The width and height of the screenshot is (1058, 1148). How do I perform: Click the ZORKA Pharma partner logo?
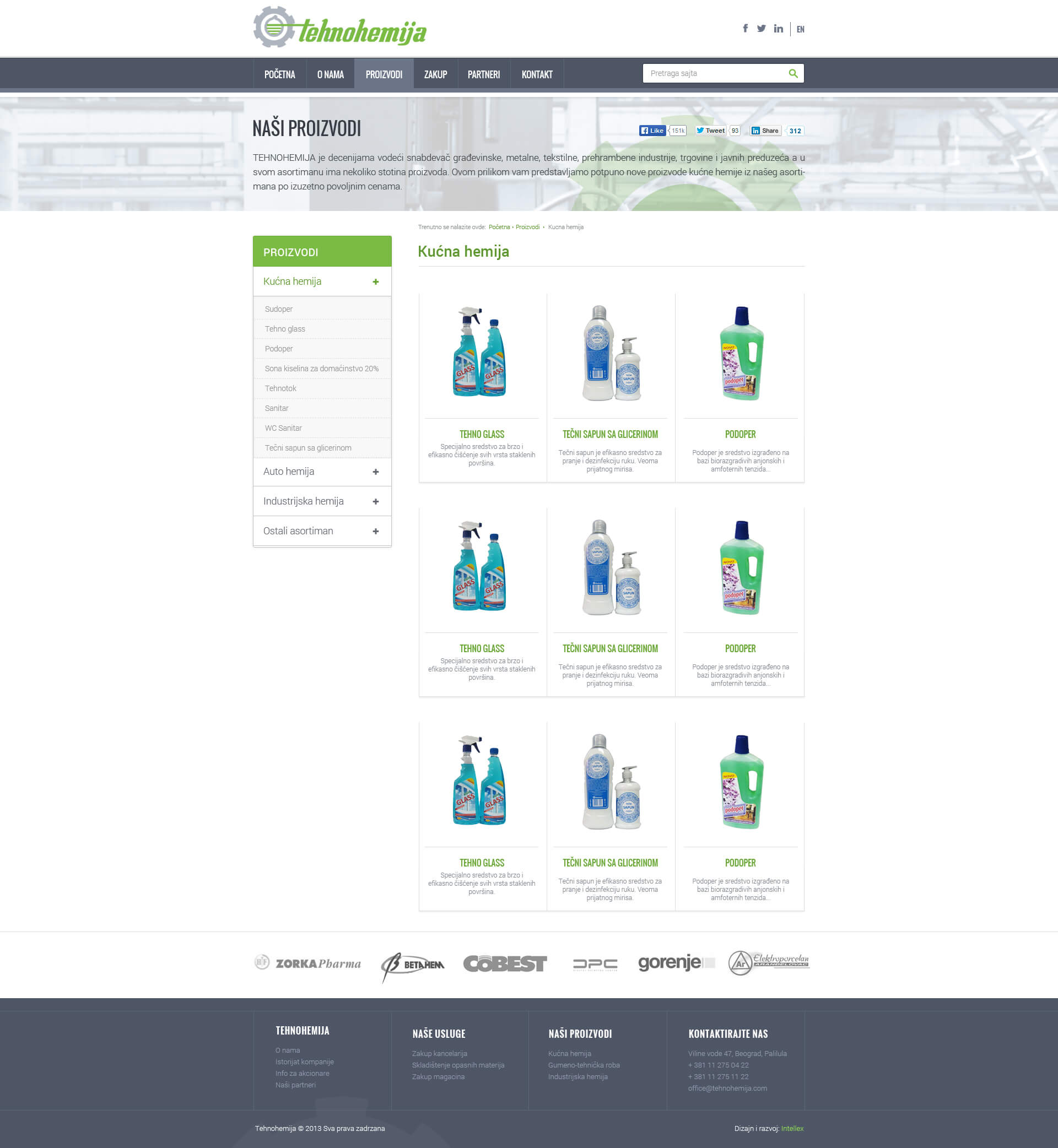coord(307,963)
